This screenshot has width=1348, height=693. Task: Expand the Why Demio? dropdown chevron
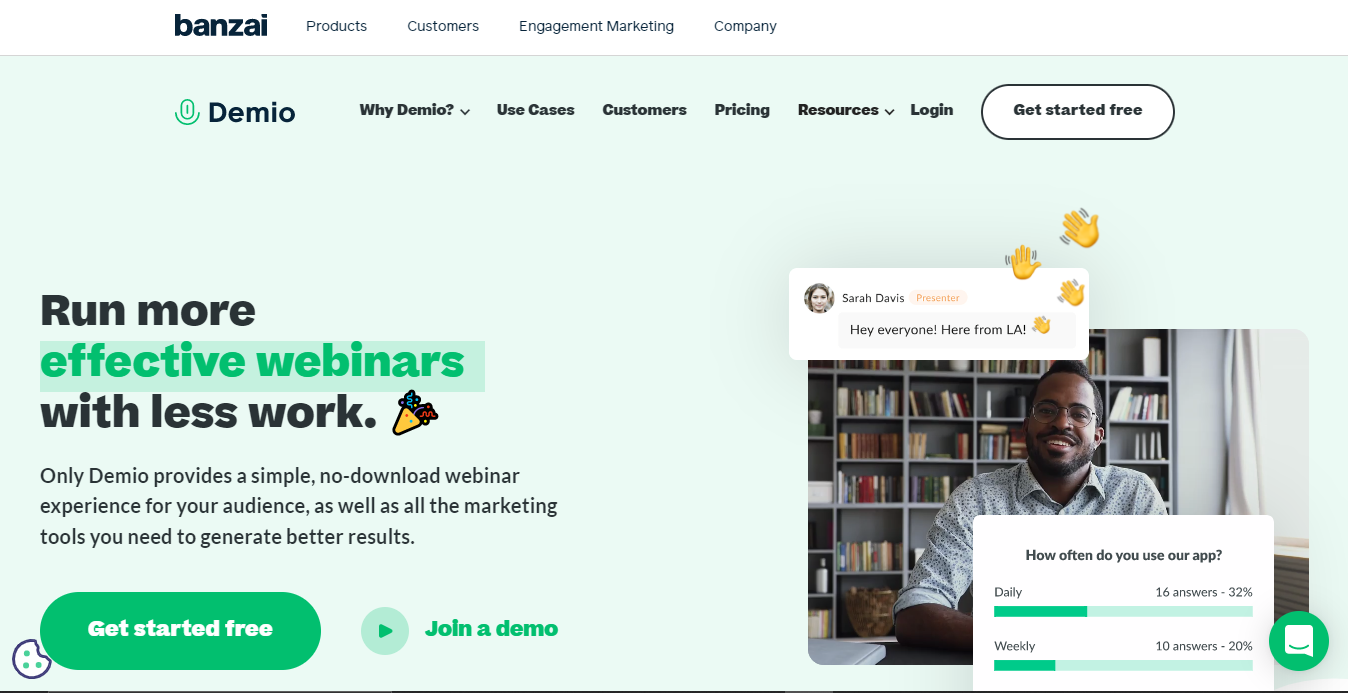point(465,112)
